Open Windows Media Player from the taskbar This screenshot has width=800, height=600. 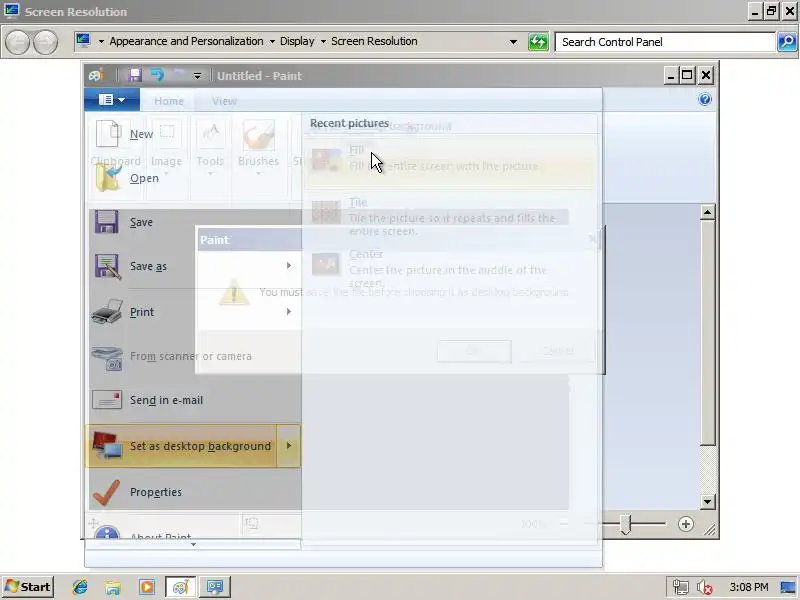point(146,587)
